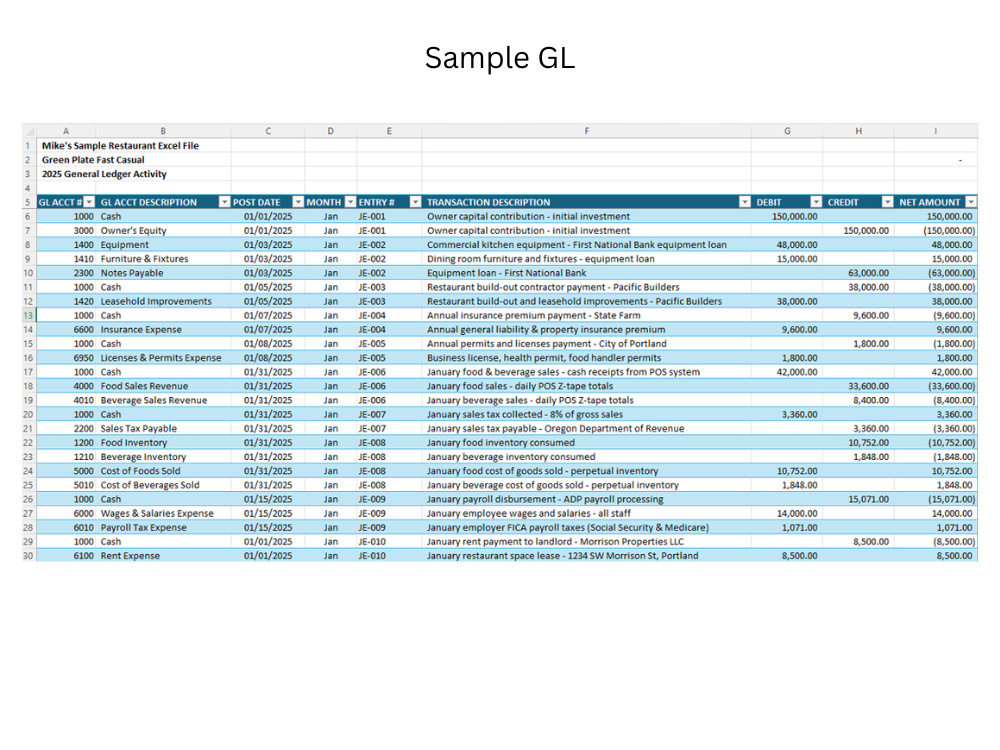1000x750 pixels.
Task: Click 'Rent Expense' cell
Action: [163, 555]
